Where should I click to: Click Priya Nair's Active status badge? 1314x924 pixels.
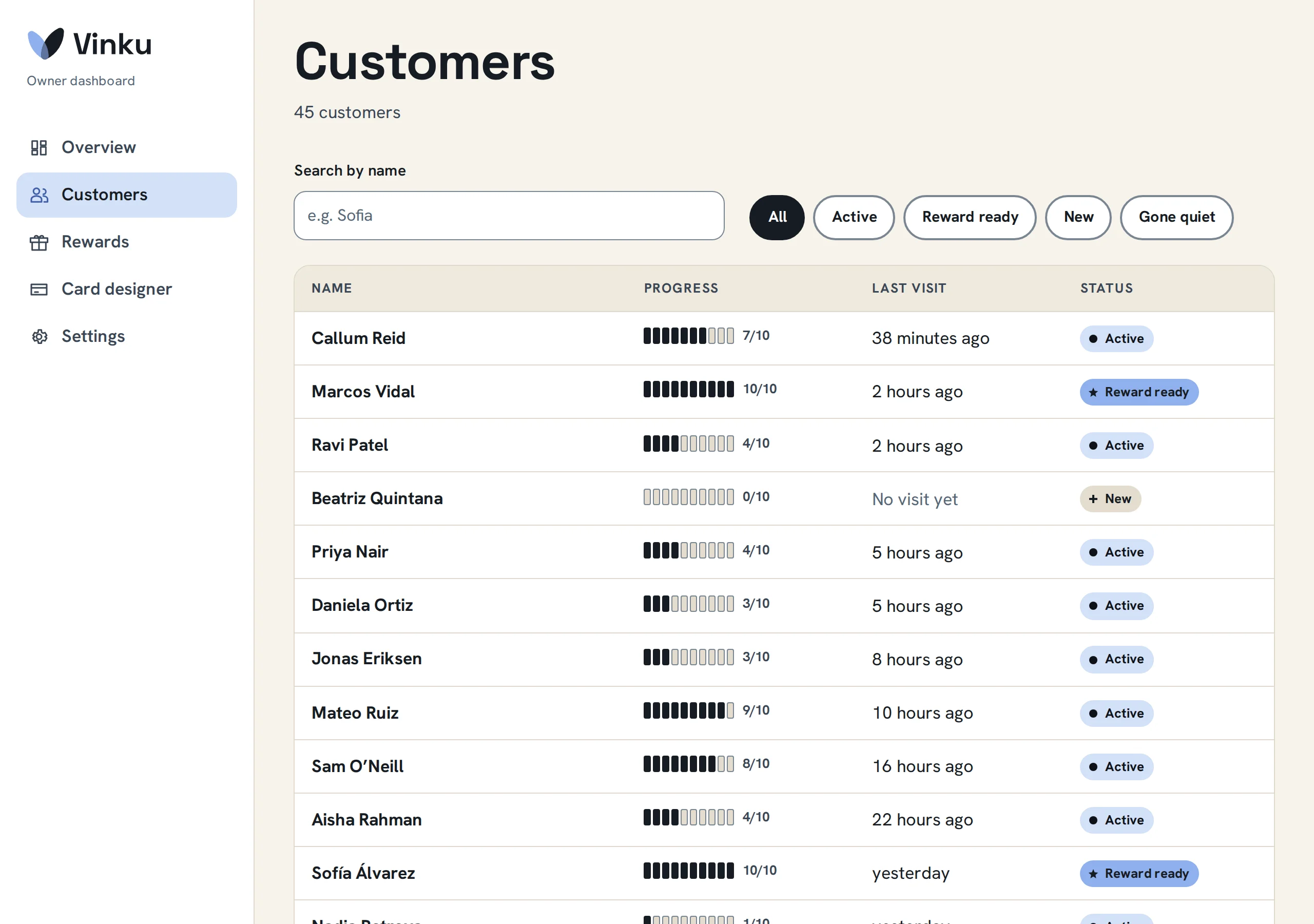point(1116,552)
